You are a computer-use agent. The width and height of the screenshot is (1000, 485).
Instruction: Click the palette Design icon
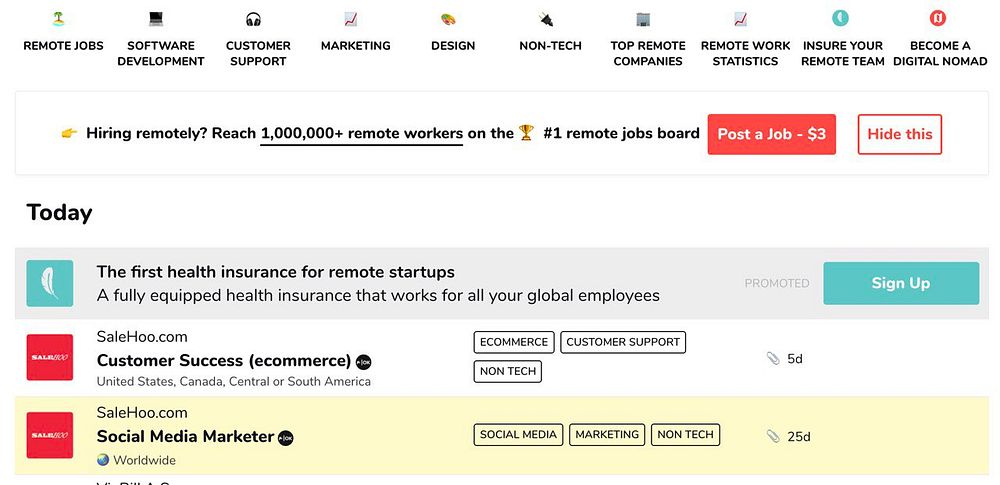point(448,19)
